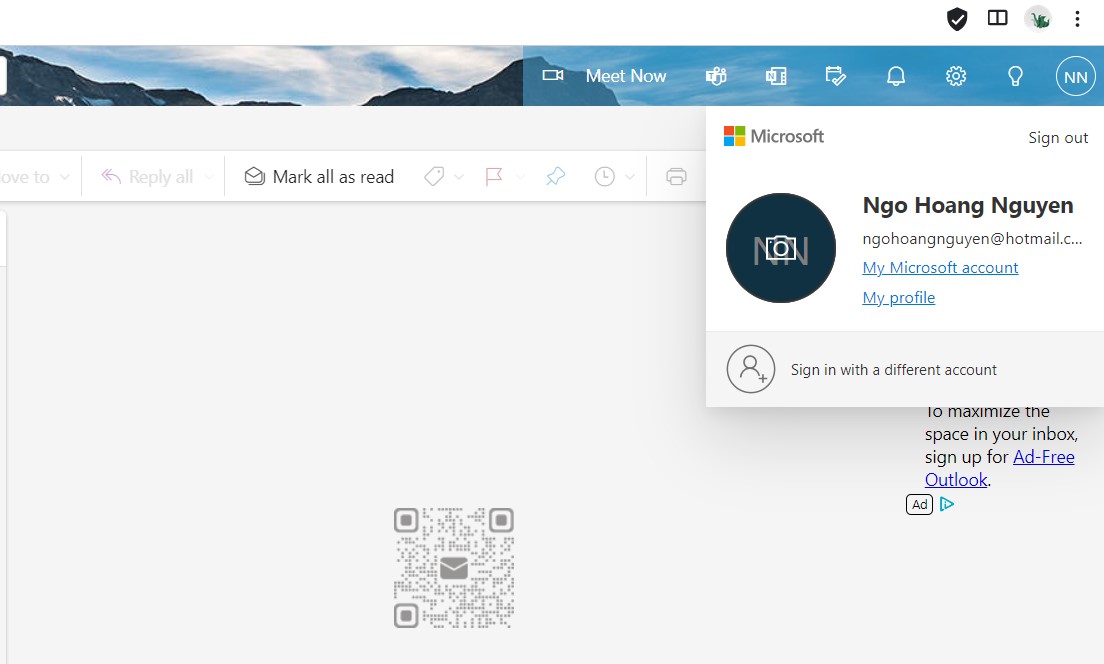Click the browser shield extension icon
This screenshot has width=1104, height=664.
(957, 19)
